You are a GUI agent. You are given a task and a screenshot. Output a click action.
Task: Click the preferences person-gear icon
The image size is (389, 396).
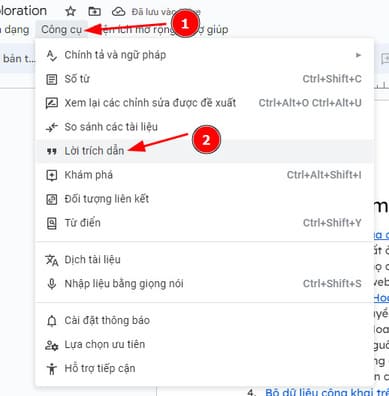pyautogui.click(x=51, y=345)
